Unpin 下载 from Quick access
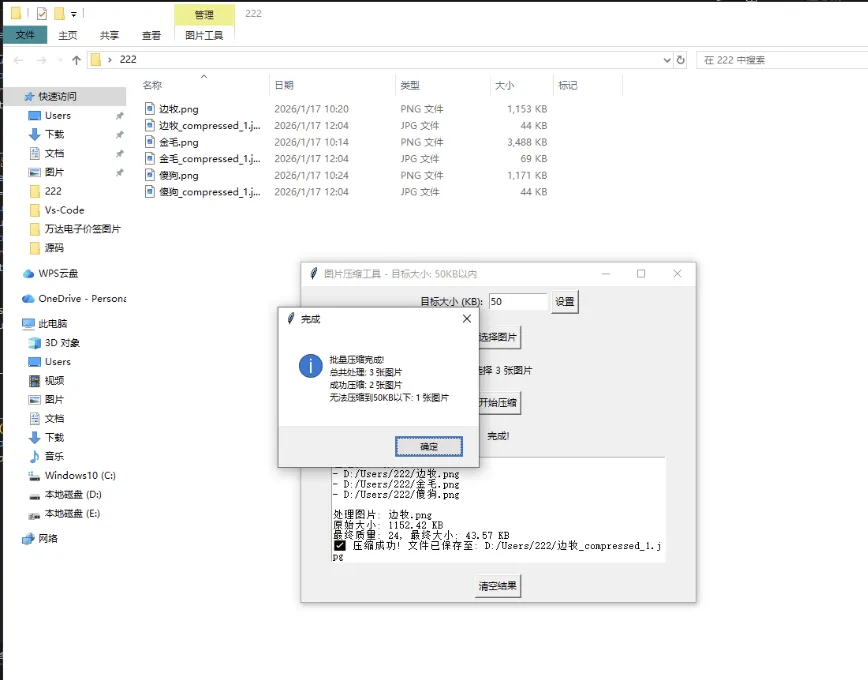The image size is (868, 680). point(117,133)
